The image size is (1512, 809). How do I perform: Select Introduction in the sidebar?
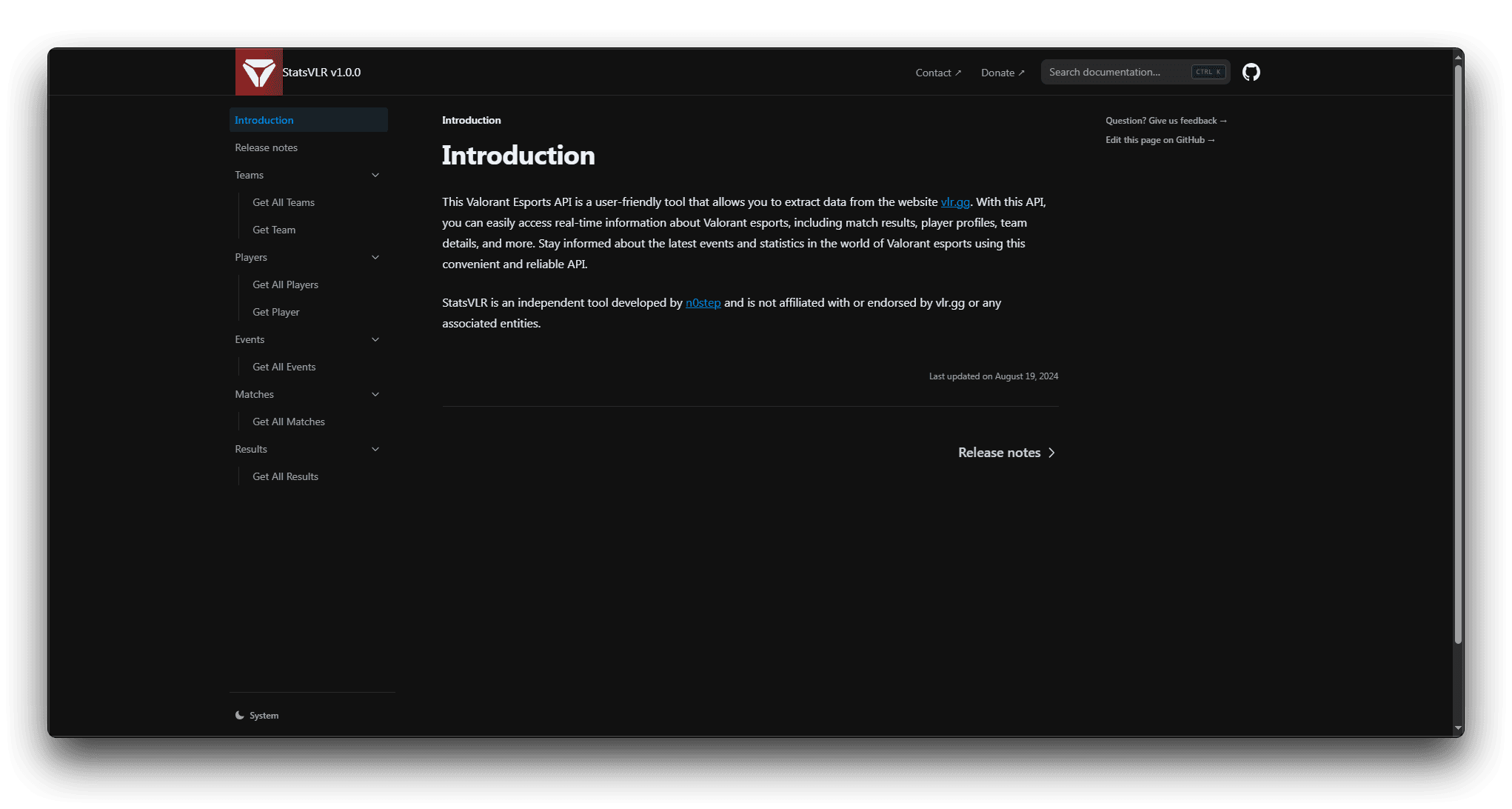point(309,120)
